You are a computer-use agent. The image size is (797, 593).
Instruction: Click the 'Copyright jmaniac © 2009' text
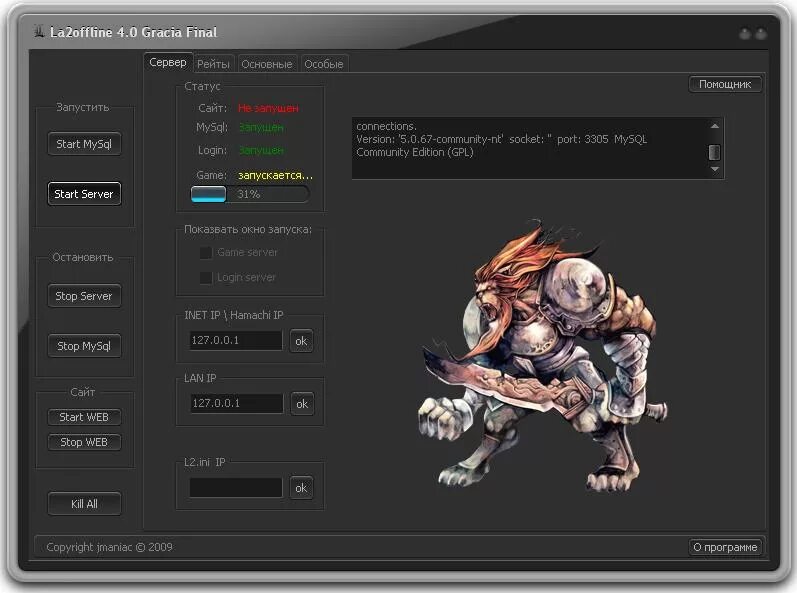(x=109, y=547)
